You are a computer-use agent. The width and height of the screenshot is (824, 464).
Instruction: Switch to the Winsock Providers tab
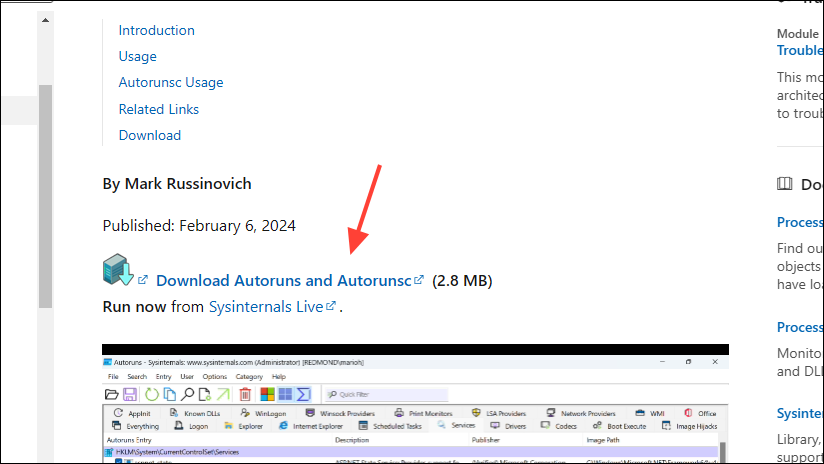340,414
